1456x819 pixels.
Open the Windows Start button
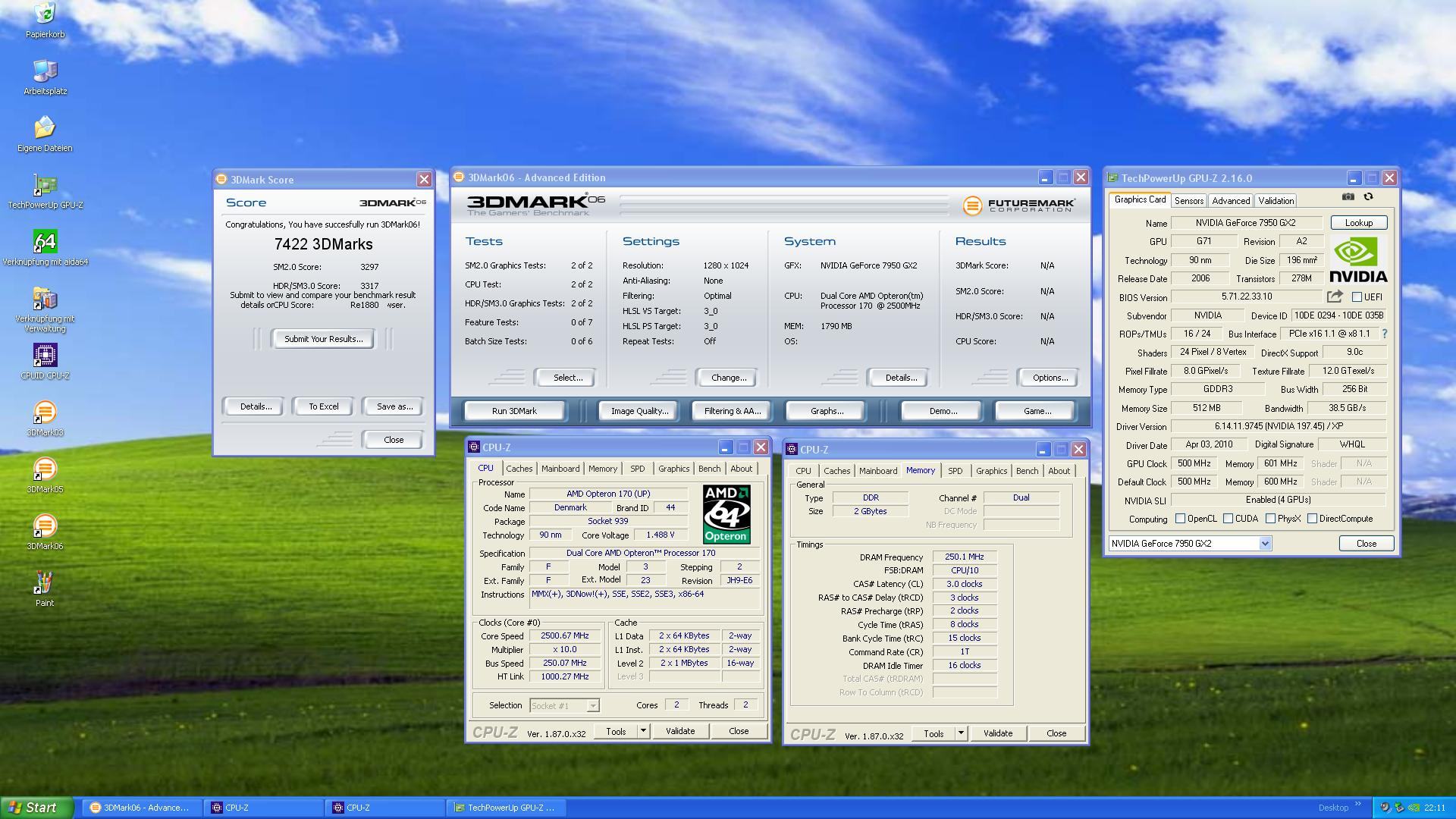click(x=36, y=808)
